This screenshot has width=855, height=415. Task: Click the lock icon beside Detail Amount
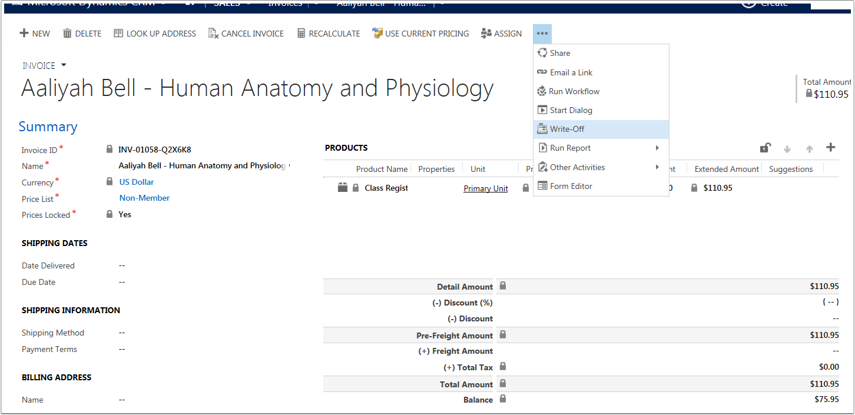click(503, 286)
